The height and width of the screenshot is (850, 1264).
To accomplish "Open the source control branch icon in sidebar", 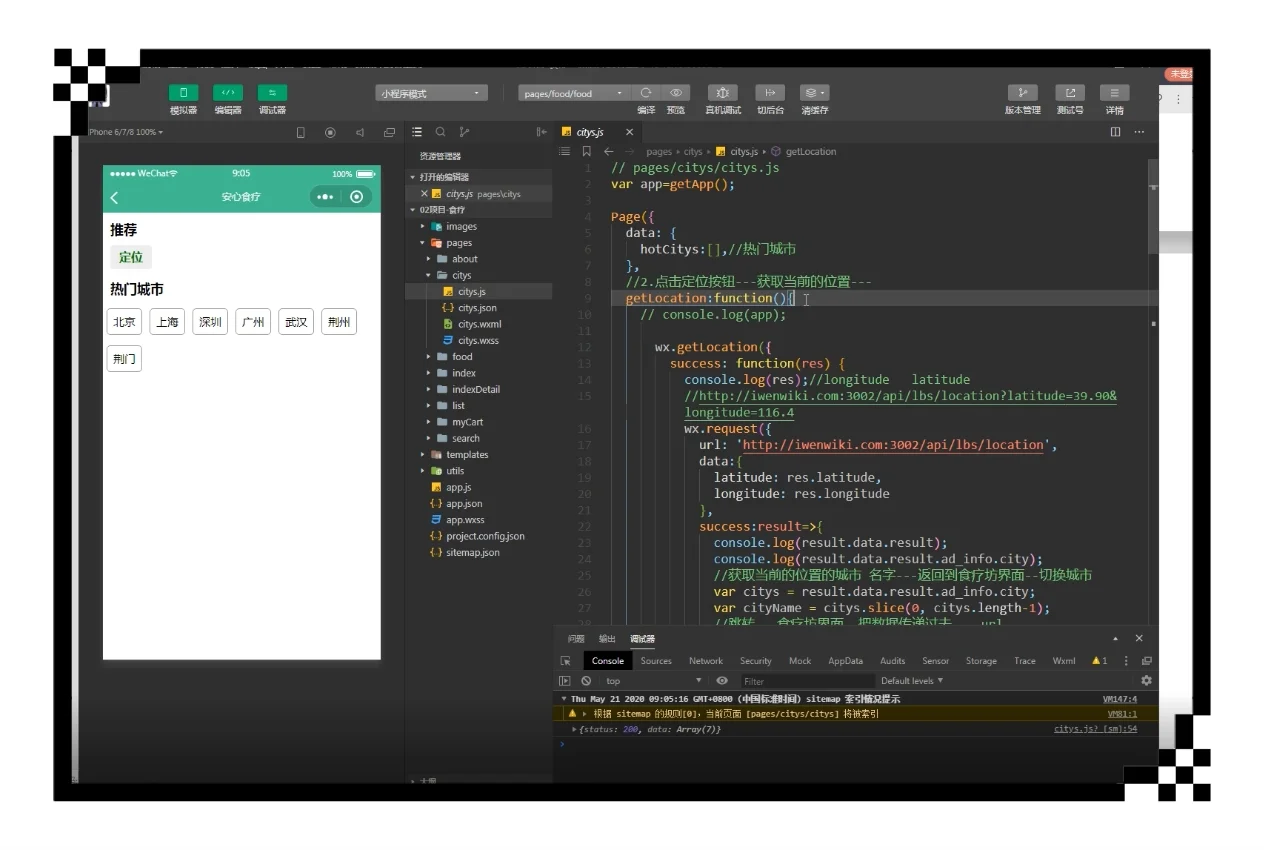I will 464,132.
